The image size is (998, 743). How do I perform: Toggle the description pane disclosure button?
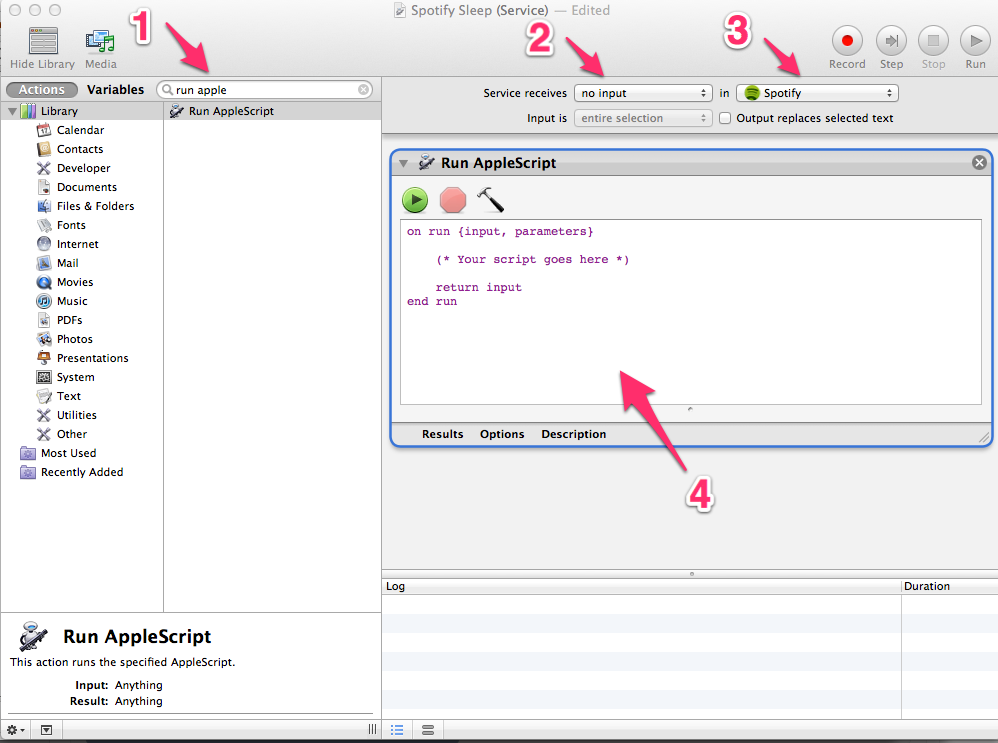click(46, 730)
